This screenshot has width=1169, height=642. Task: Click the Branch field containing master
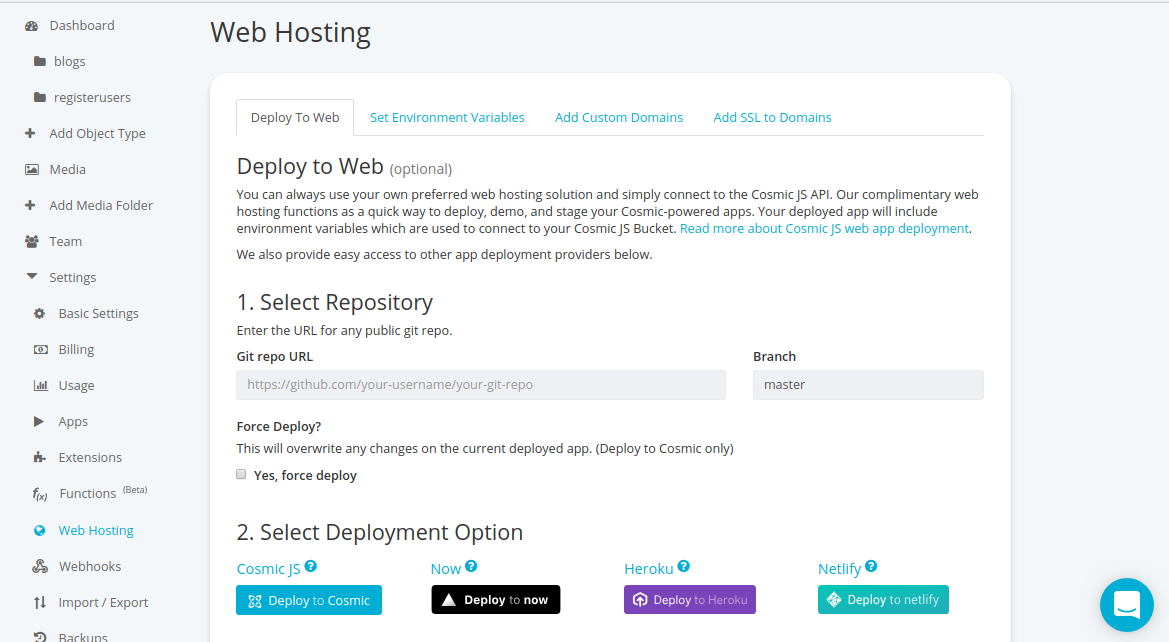(867, 385)
